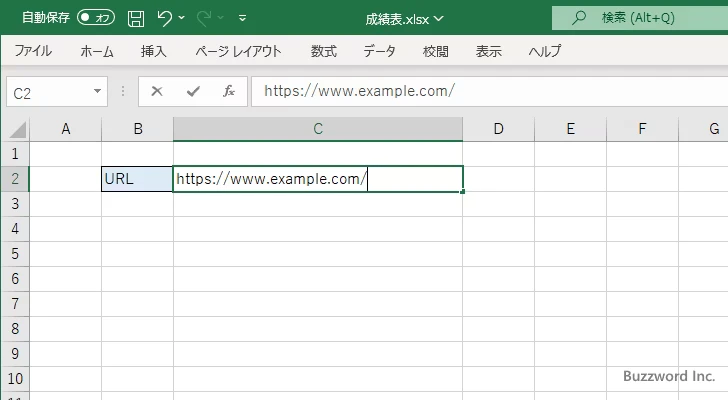Select row 6 header
Viewport: 728px width, 400px height.
(15, 279)
